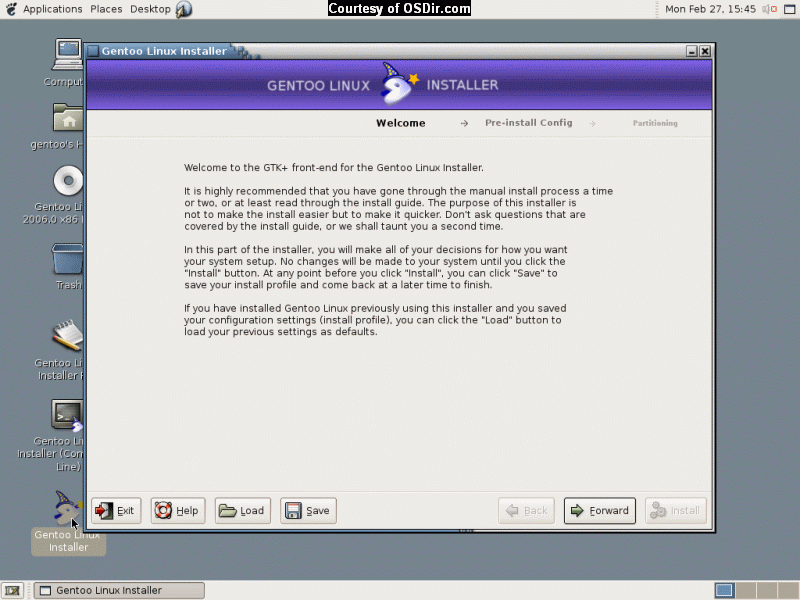This screenshot has width=800, height=600.
Task: Click the GNOME foot logo icon
Action: click(11, 9)
